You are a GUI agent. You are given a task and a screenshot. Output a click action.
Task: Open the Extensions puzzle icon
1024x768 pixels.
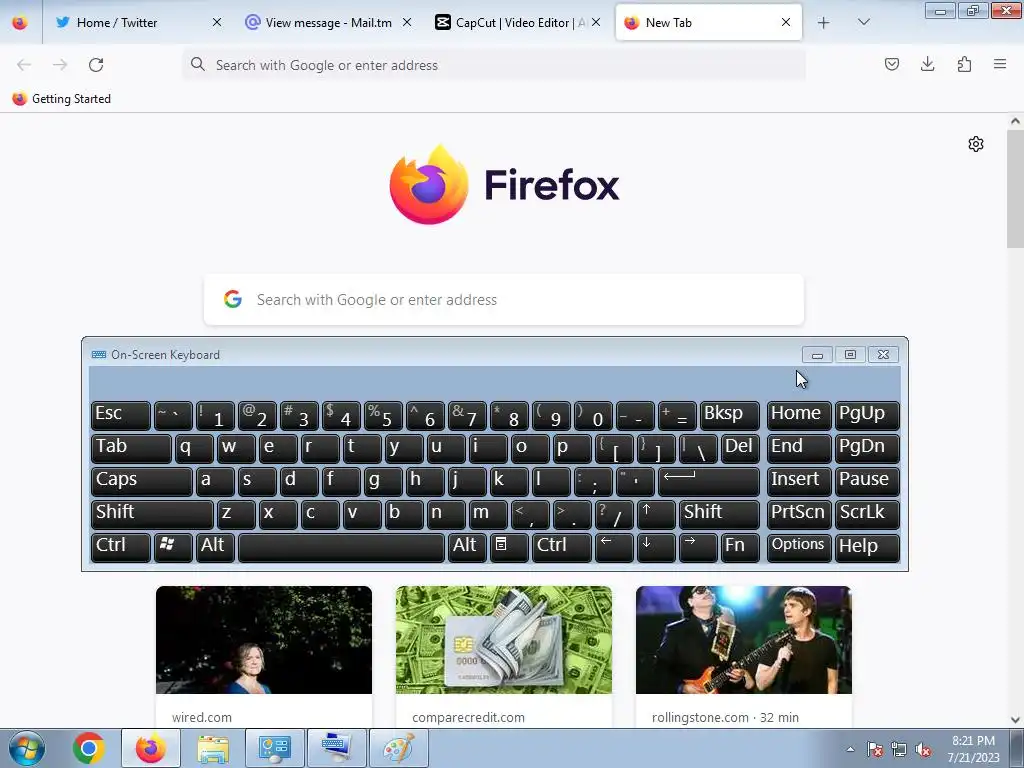(x=964, y=64)
